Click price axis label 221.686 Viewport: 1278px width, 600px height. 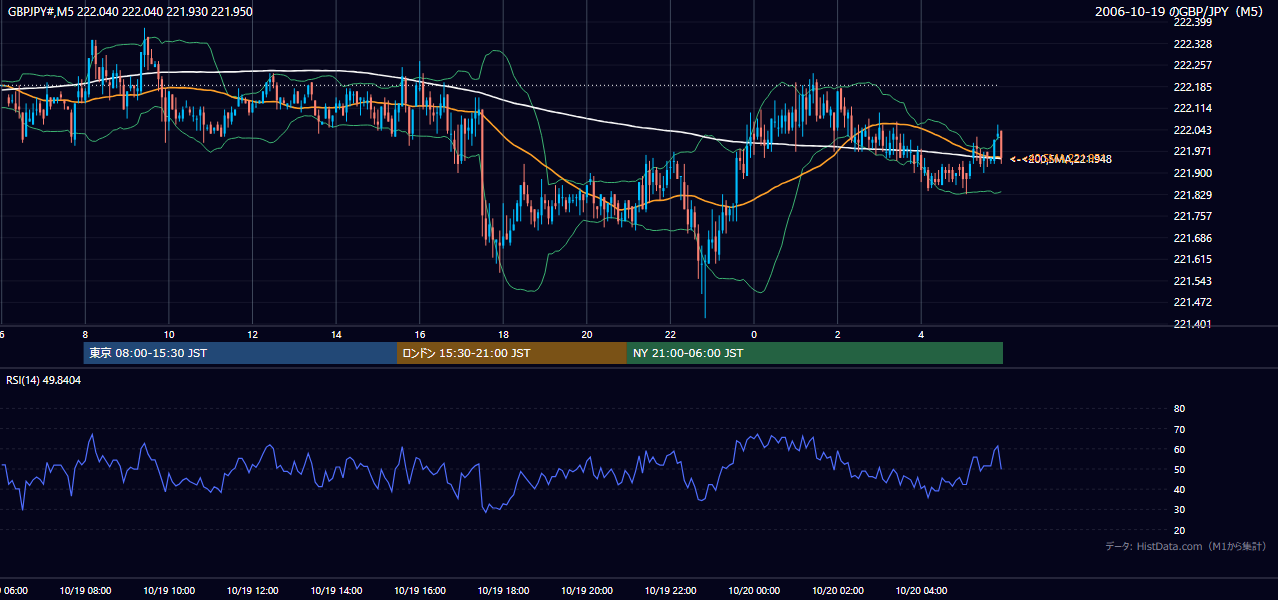tap(1192, 238)
